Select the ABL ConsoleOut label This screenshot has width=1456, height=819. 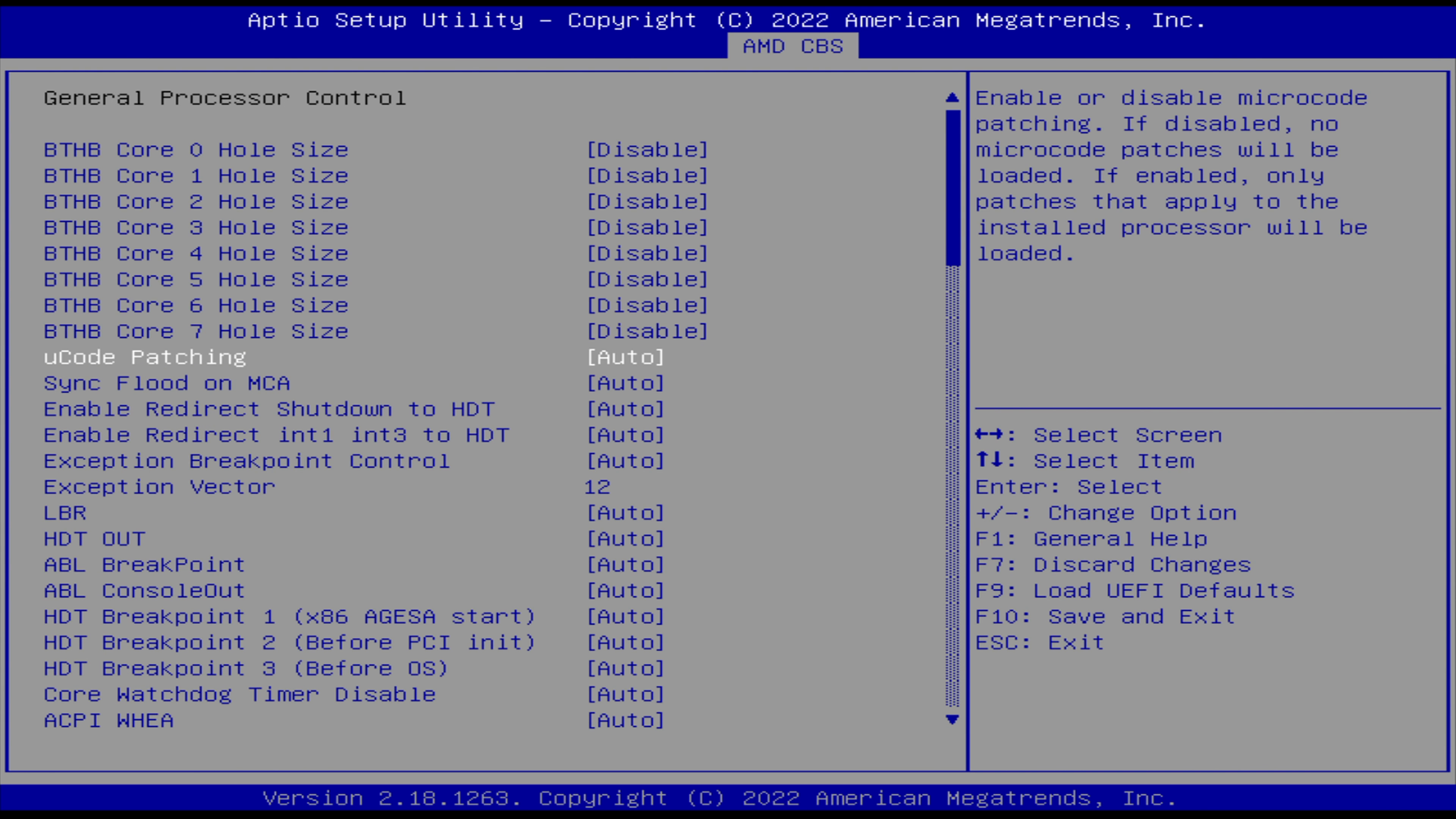(x=144, y=591)
